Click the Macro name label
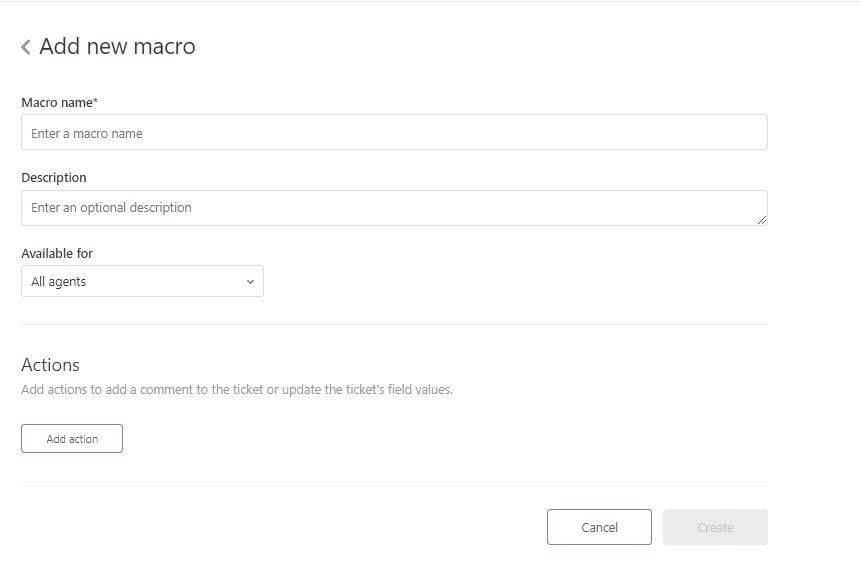The image size is (860, 581). pos(59,103)
